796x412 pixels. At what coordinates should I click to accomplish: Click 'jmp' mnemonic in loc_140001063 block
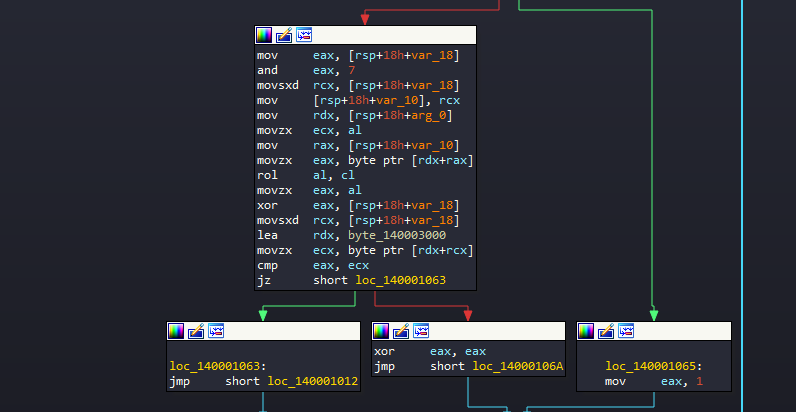[180, 382]
